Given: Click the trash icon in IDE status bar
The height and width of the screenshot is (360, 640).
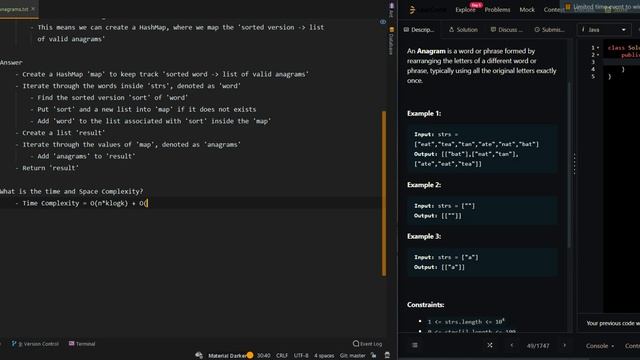Looking at the screenshot, I should (387, 356).
